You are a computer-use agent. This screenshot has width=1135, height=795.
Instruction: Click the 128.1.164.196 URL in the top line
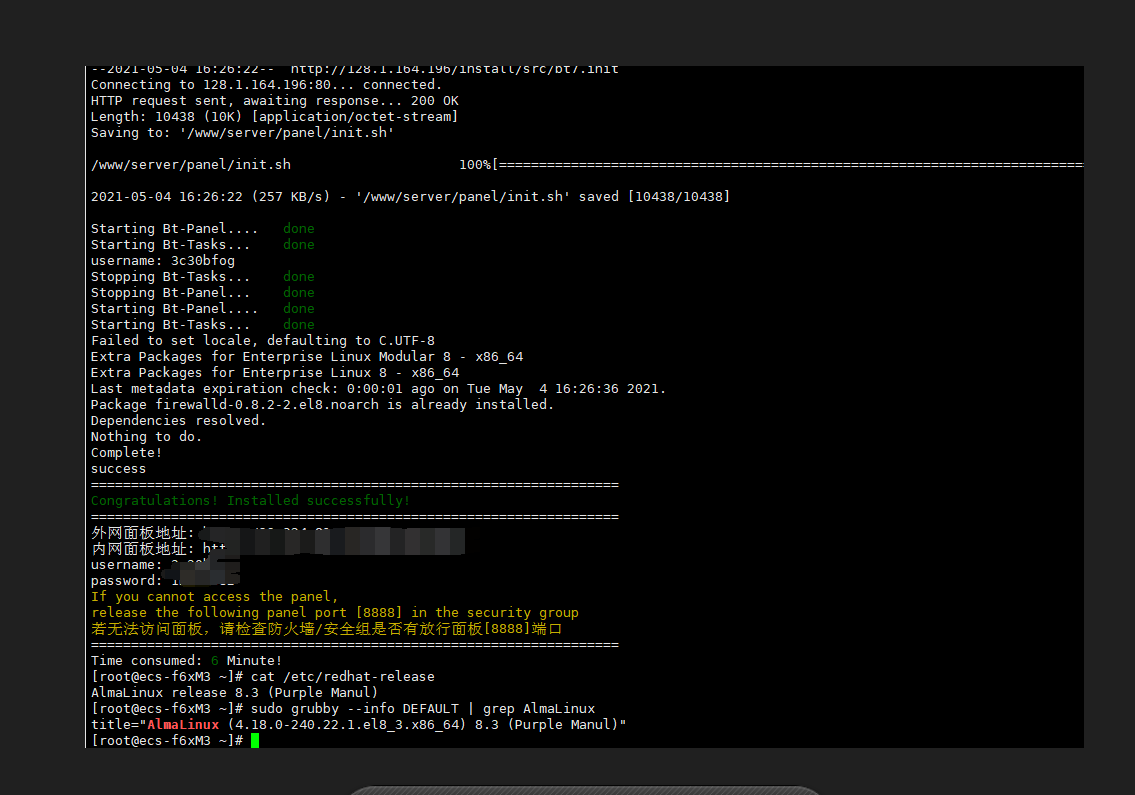[455, 70]
